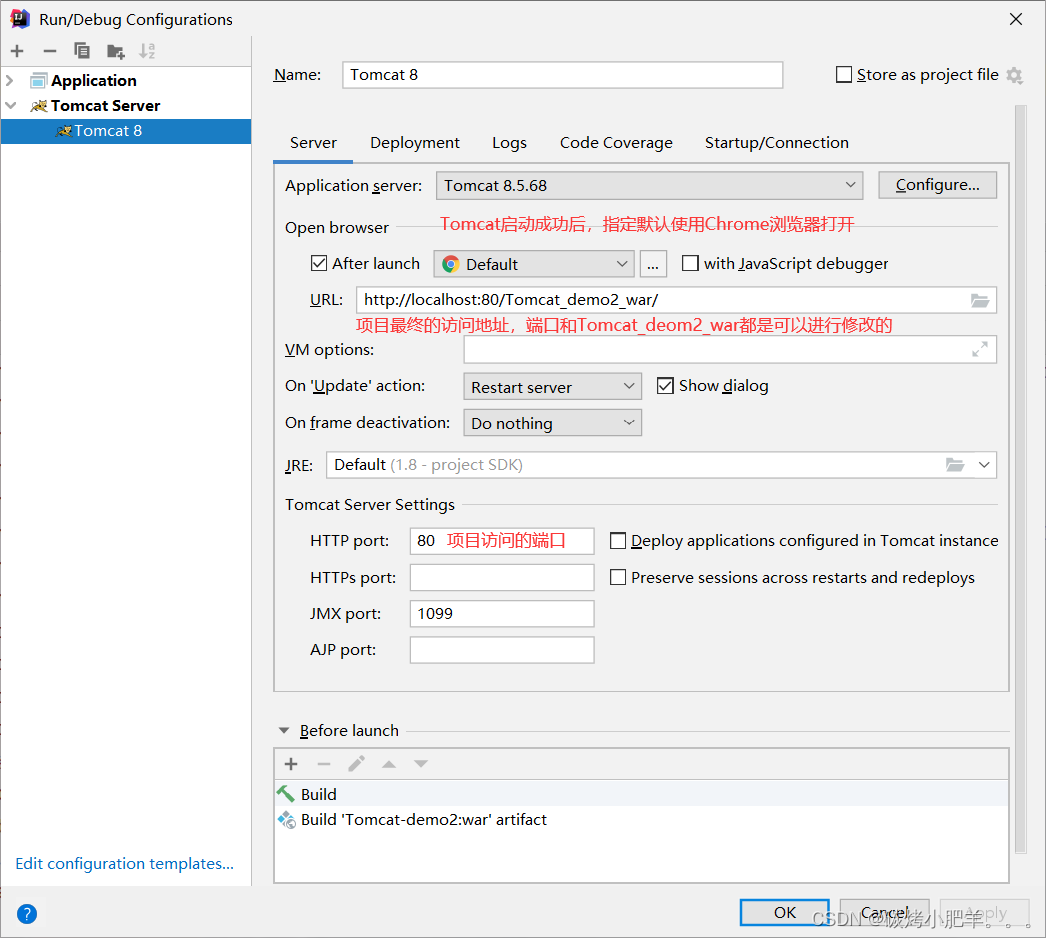Expand the VM options field

point(980,349)
